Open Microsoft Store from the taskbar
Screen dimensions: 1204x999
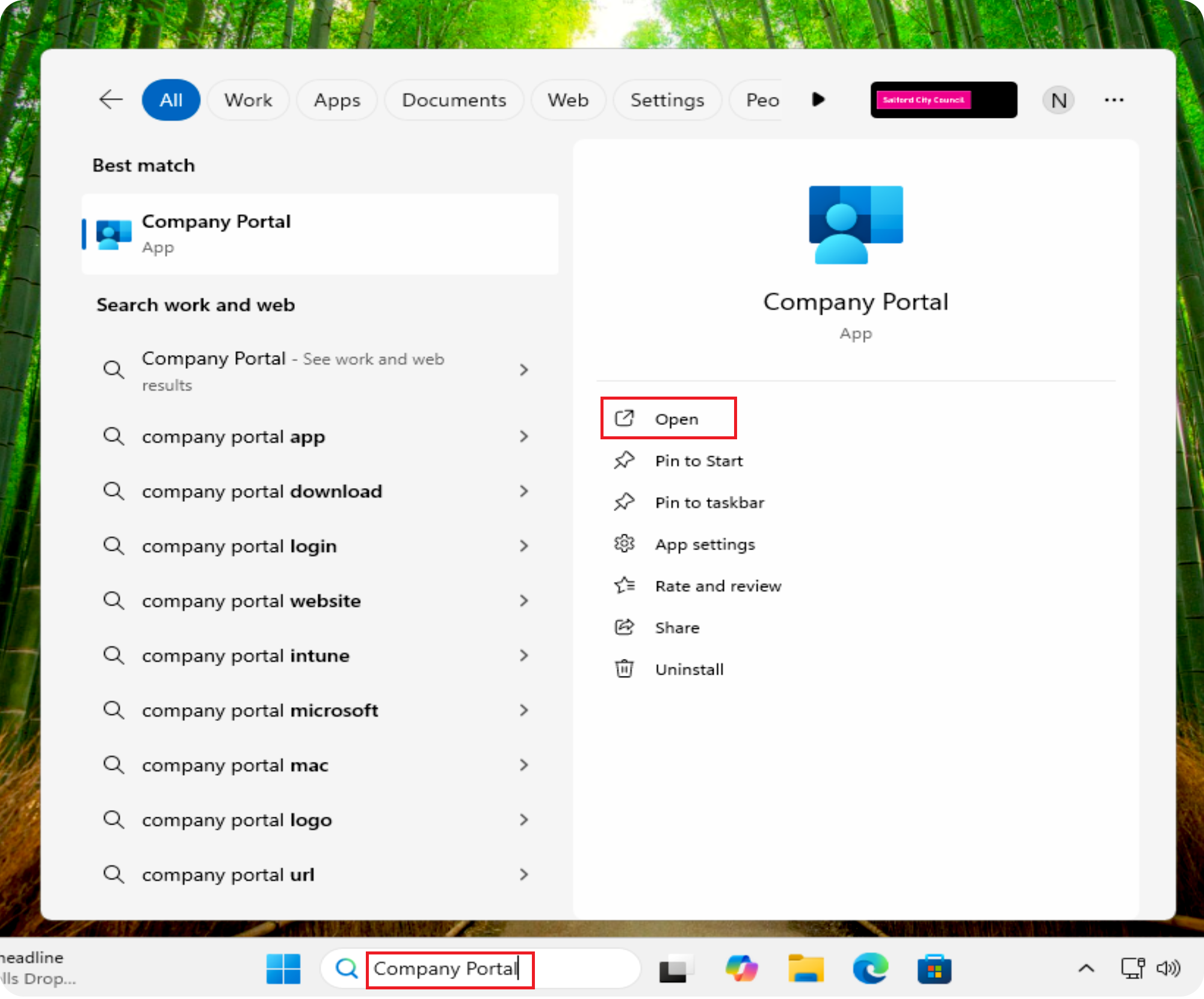tap(934, 969)
